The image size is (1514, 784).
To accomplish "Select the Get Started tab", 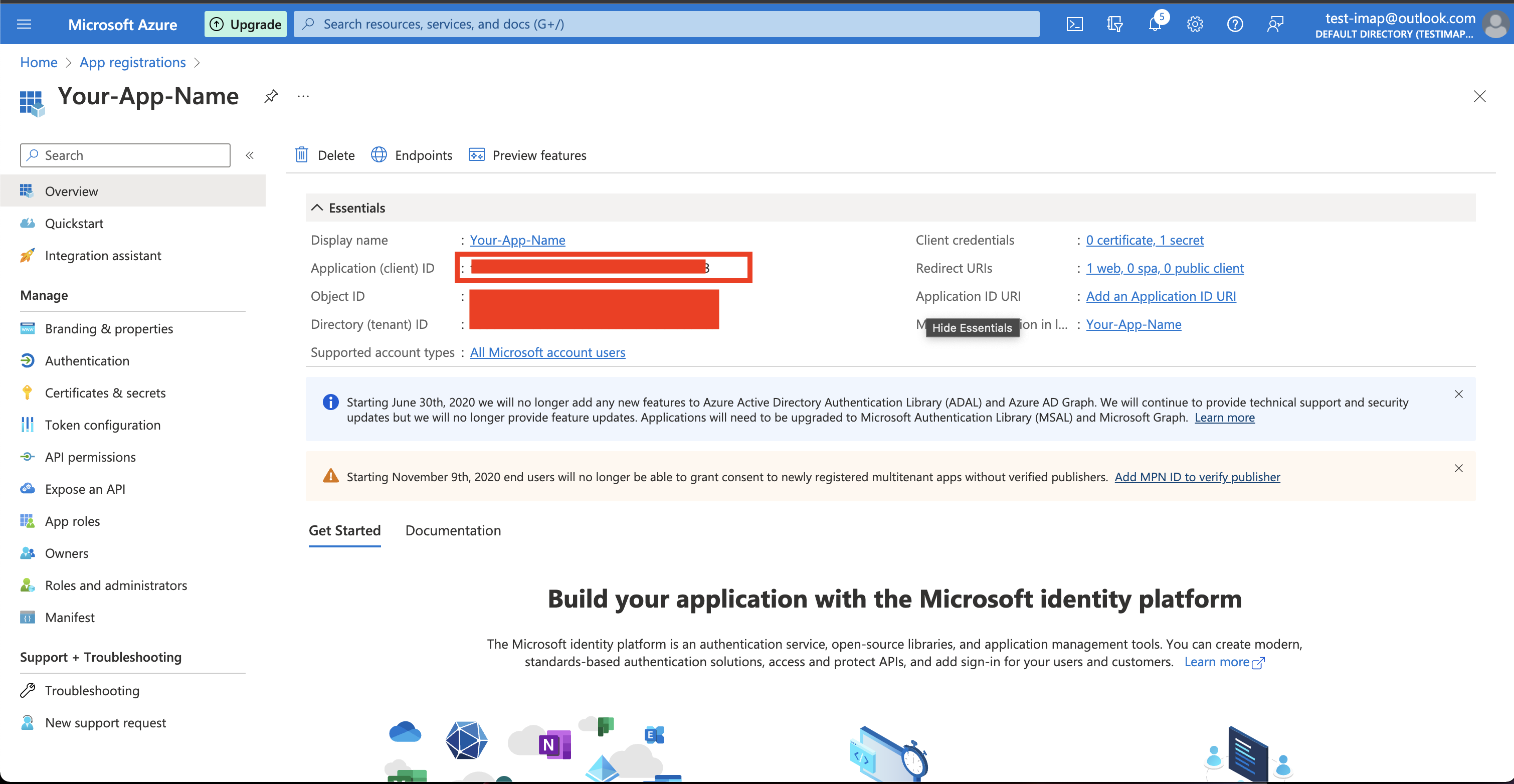I will [344, 530].
